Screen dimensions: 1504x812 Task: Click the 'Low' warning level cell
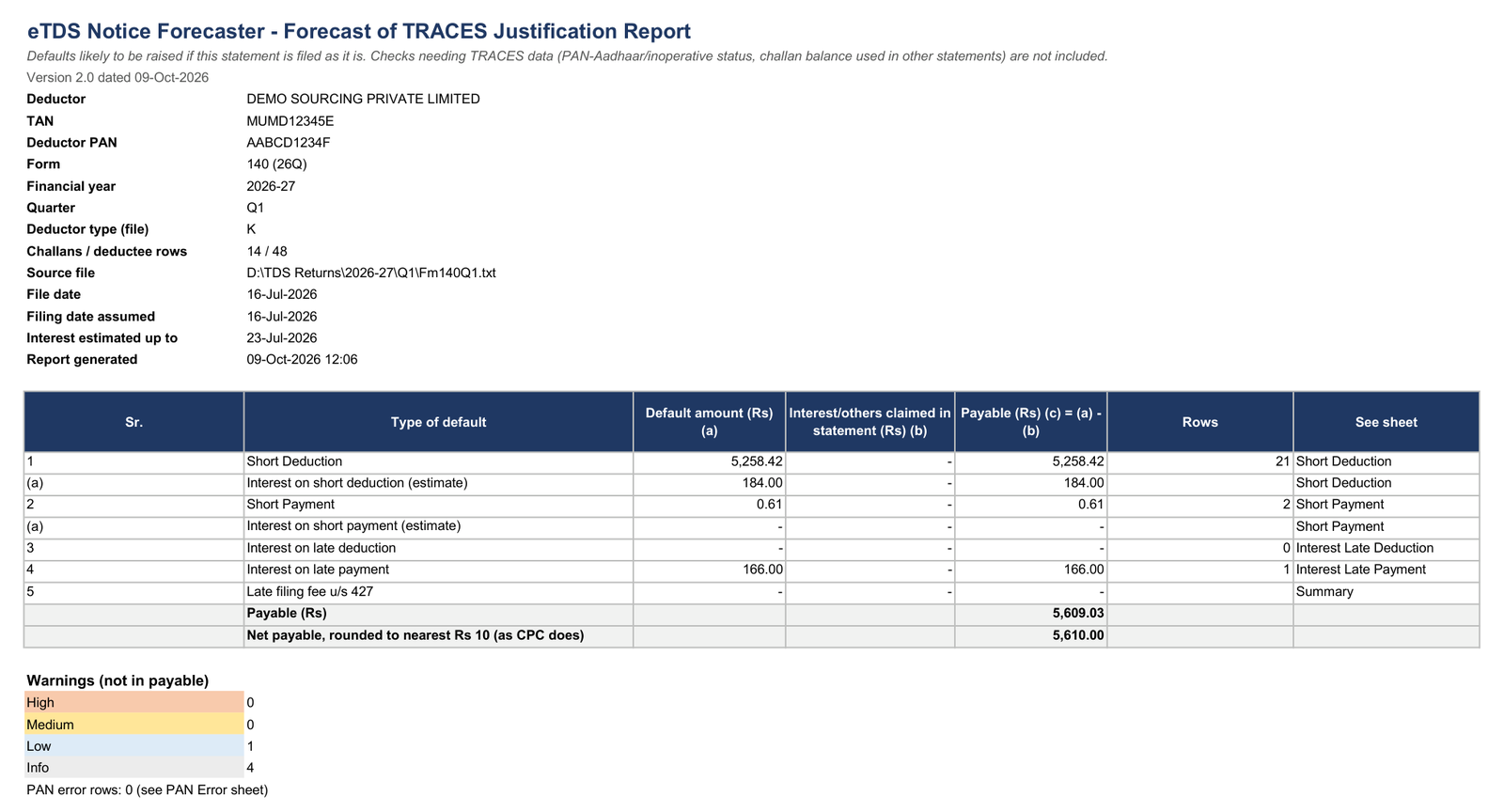(x=133, y=746)
